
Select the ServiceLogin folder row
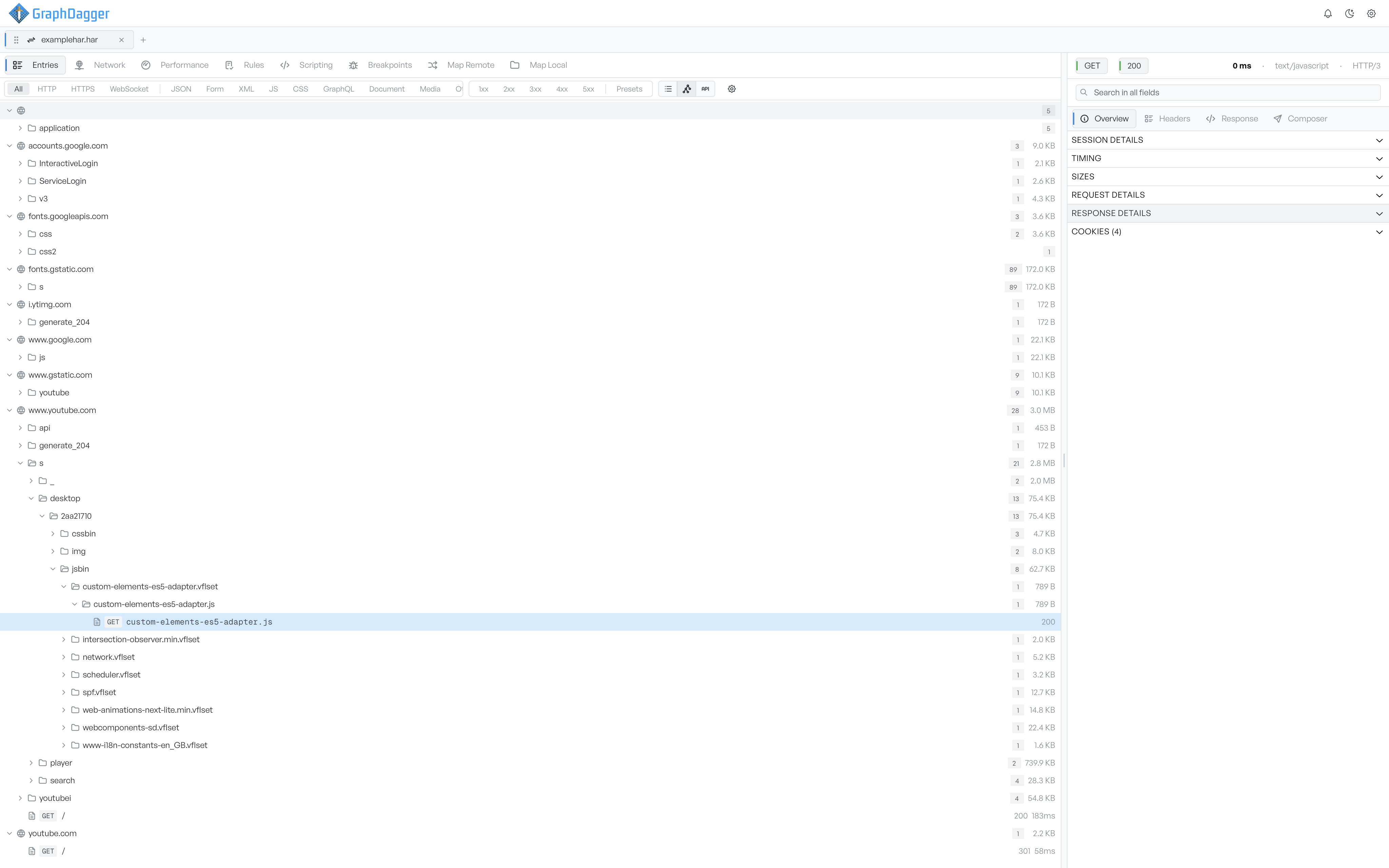click(x=530, y=181)
